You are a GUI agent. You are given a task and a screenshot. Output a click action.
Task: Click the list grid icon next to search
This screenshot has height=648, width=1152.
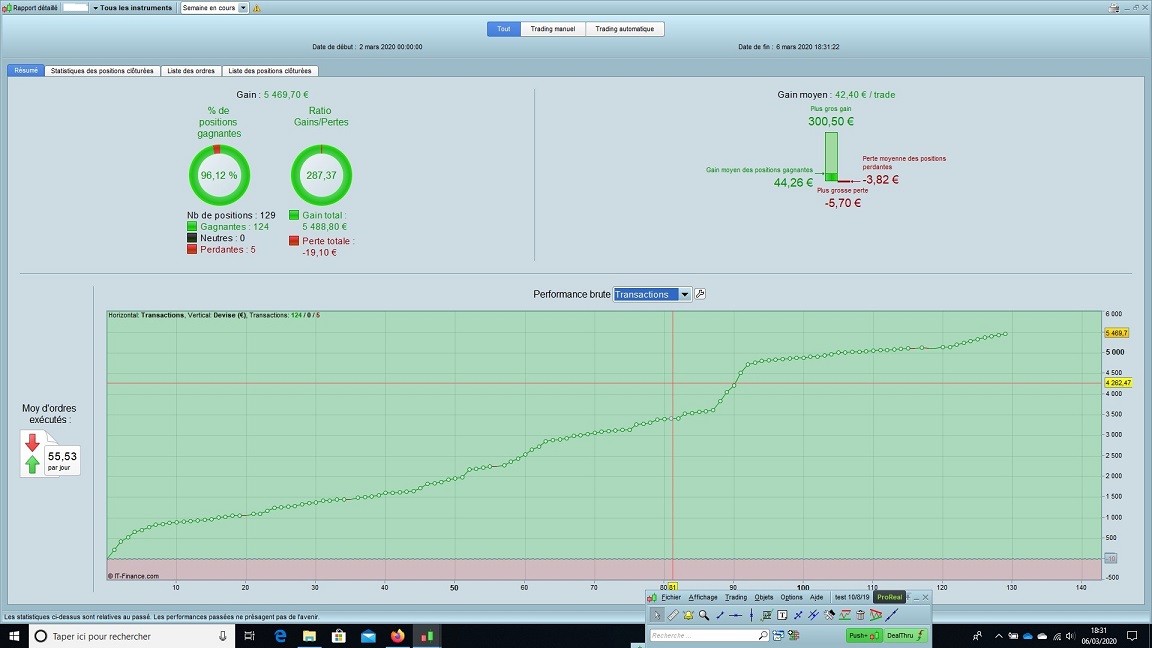tap(793, 636)
